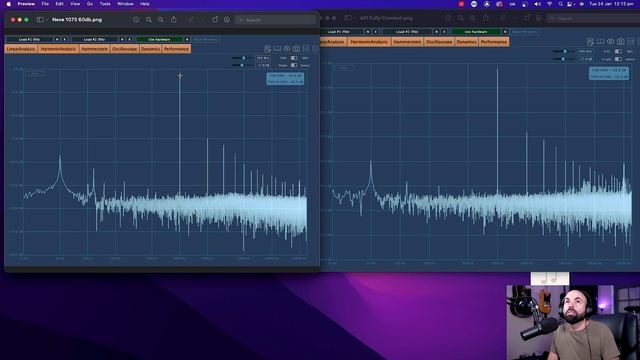640x360 pixels.
Task: Zoom in on the Neve 1073 image
Action: (161, 20)
